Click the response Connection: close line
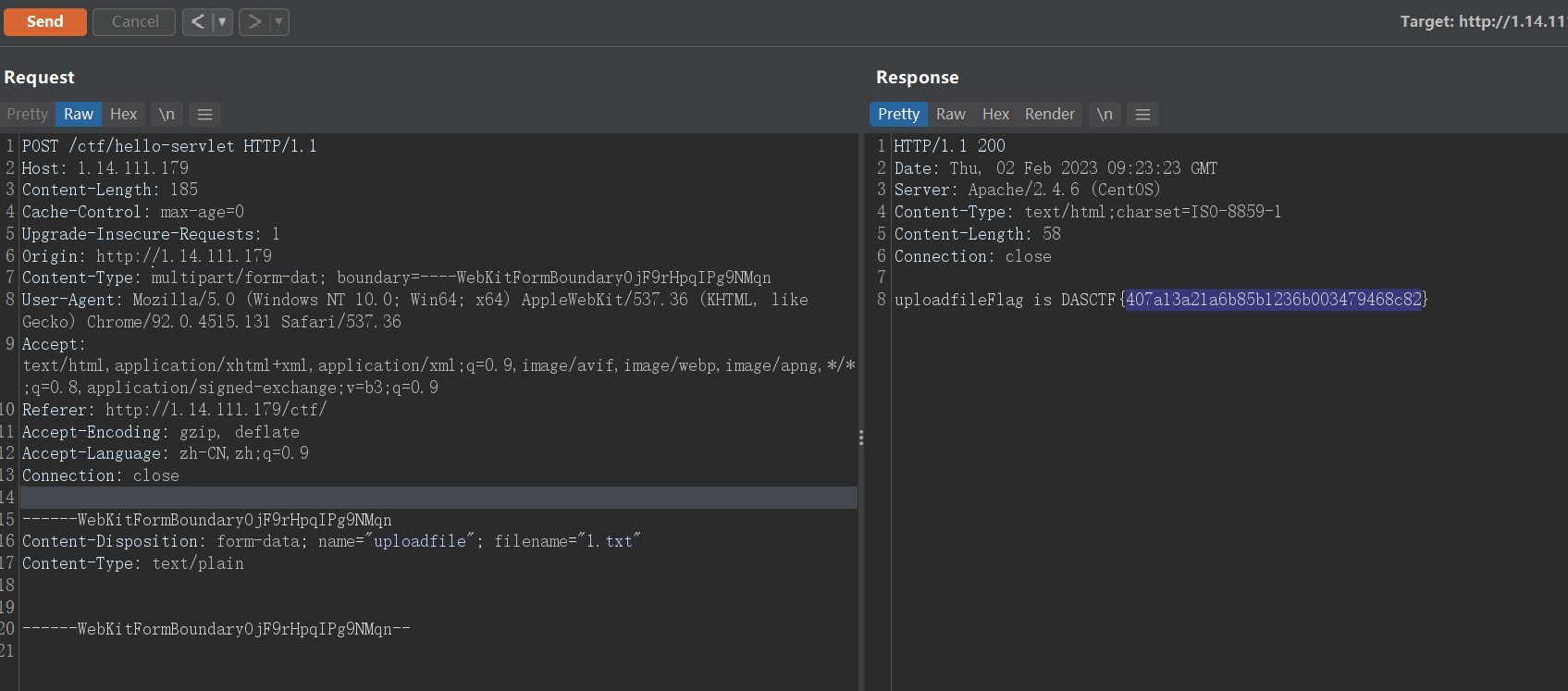Screen dimensions: 1568x691 pyautogui.click(x=973, y=256)
